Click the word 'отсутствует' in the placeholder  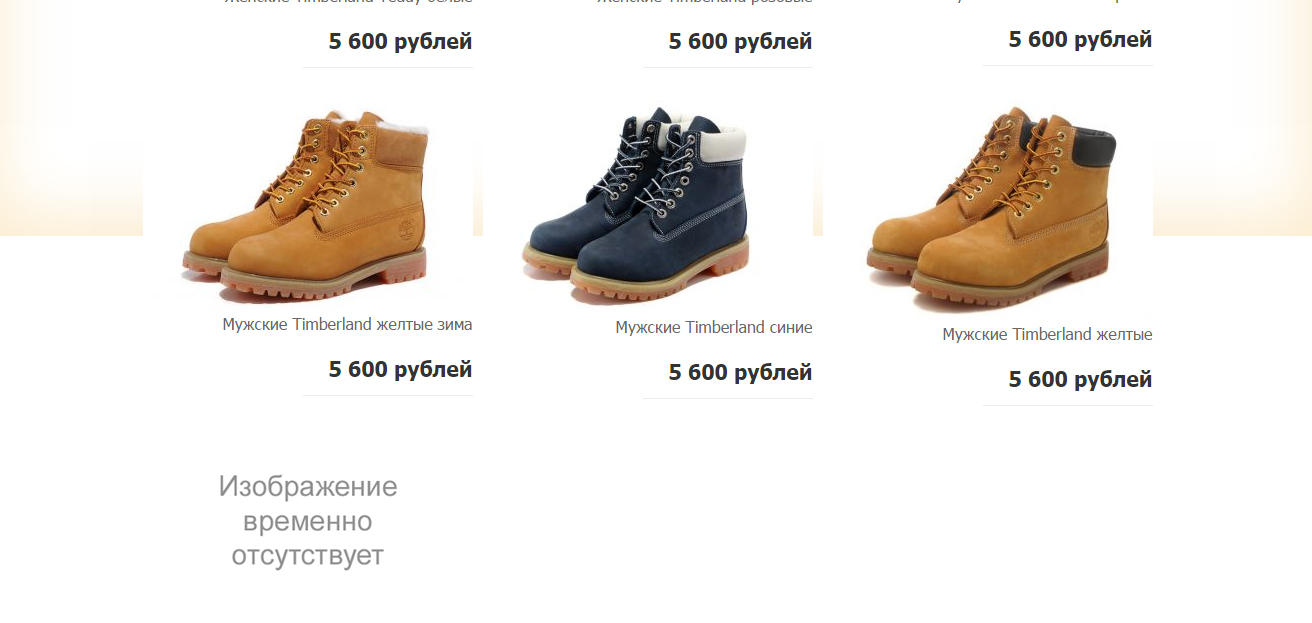coord(308,556)
